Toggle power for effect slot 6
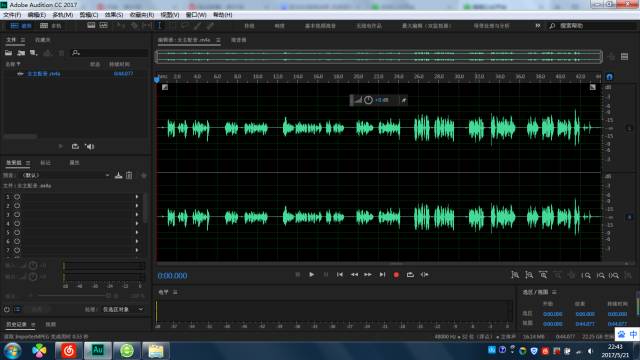640x360 pixels. 17,242
